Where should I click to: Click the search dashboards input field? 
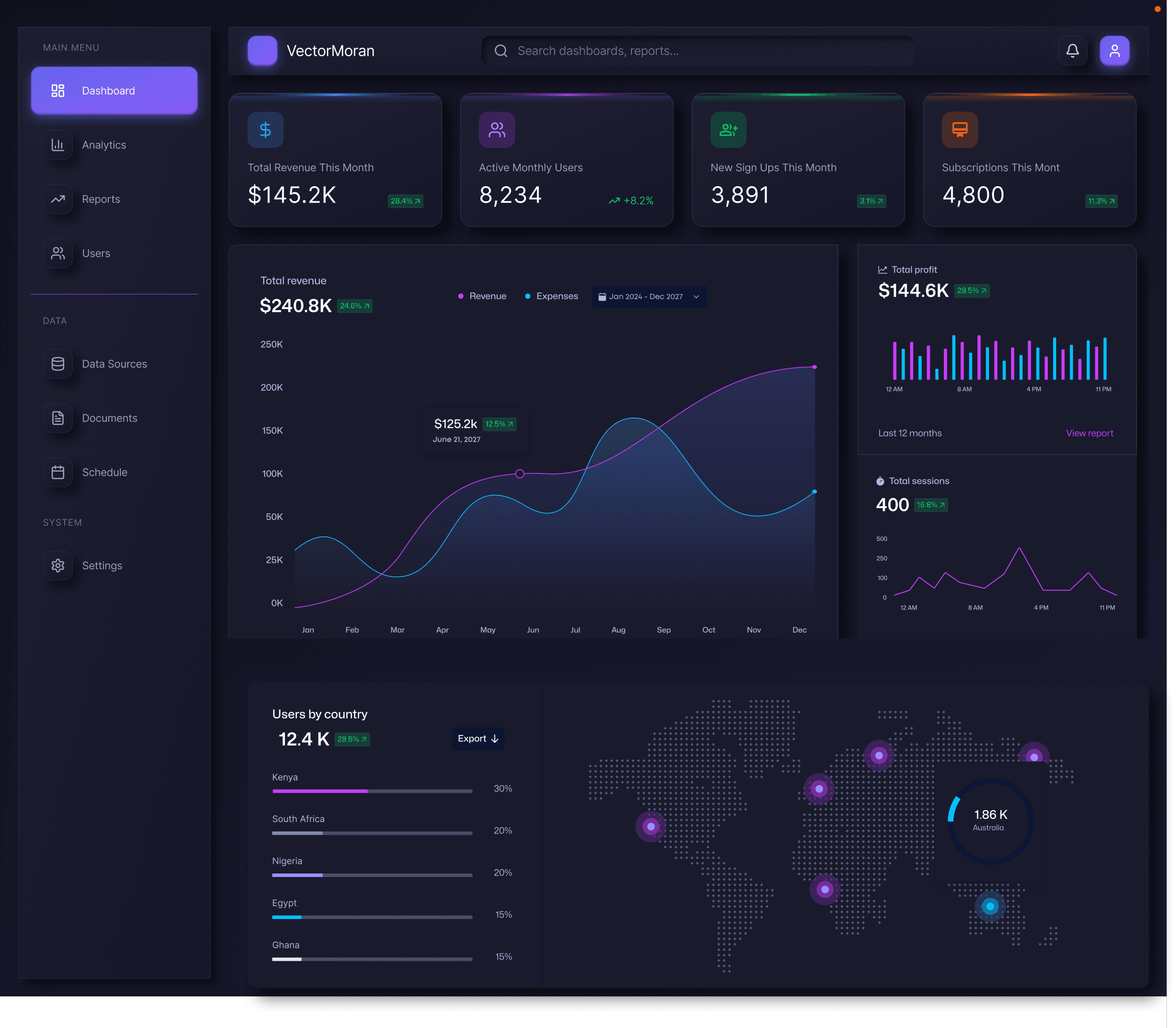(x=697, y=51)
